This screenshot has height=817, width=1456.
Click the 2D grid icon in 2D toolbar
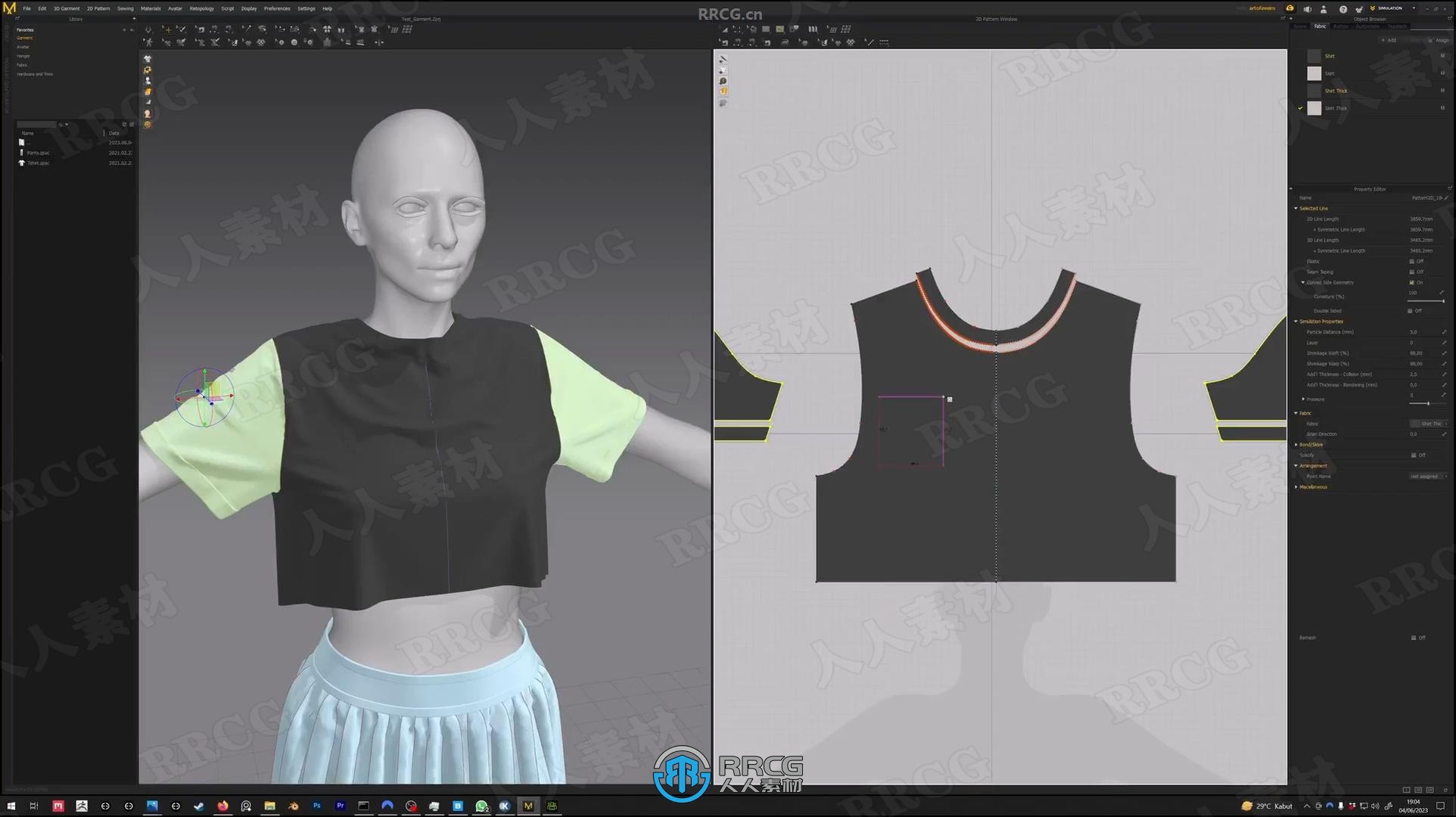(846, 30)
